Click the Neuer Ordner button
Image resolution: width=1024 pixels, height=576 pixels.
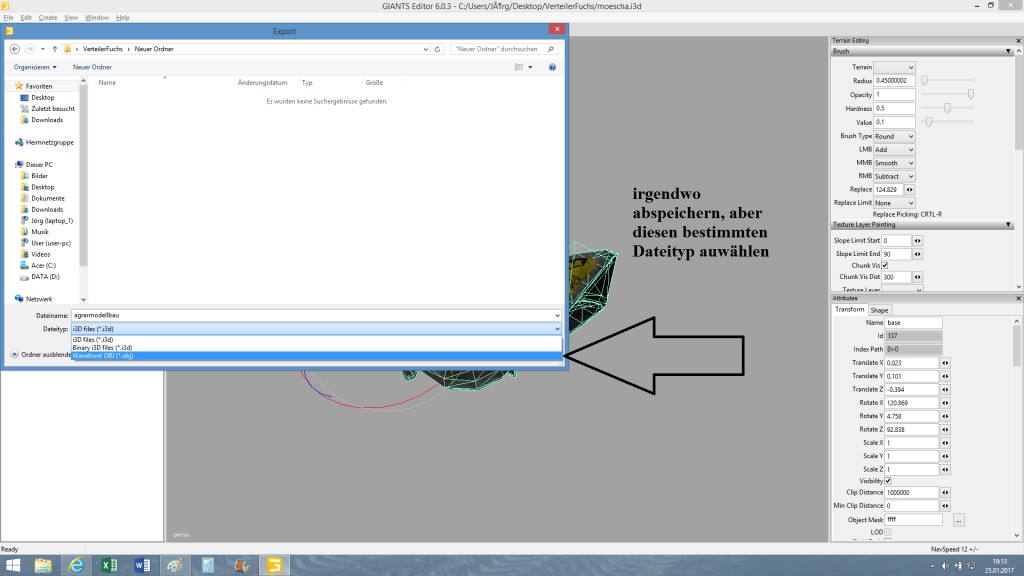point(92,67)
